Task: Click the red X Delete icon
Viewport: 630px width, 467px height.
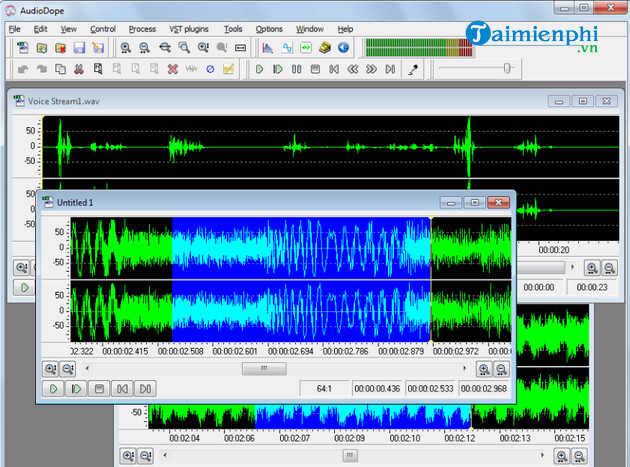Action: (x=173, y=69)
